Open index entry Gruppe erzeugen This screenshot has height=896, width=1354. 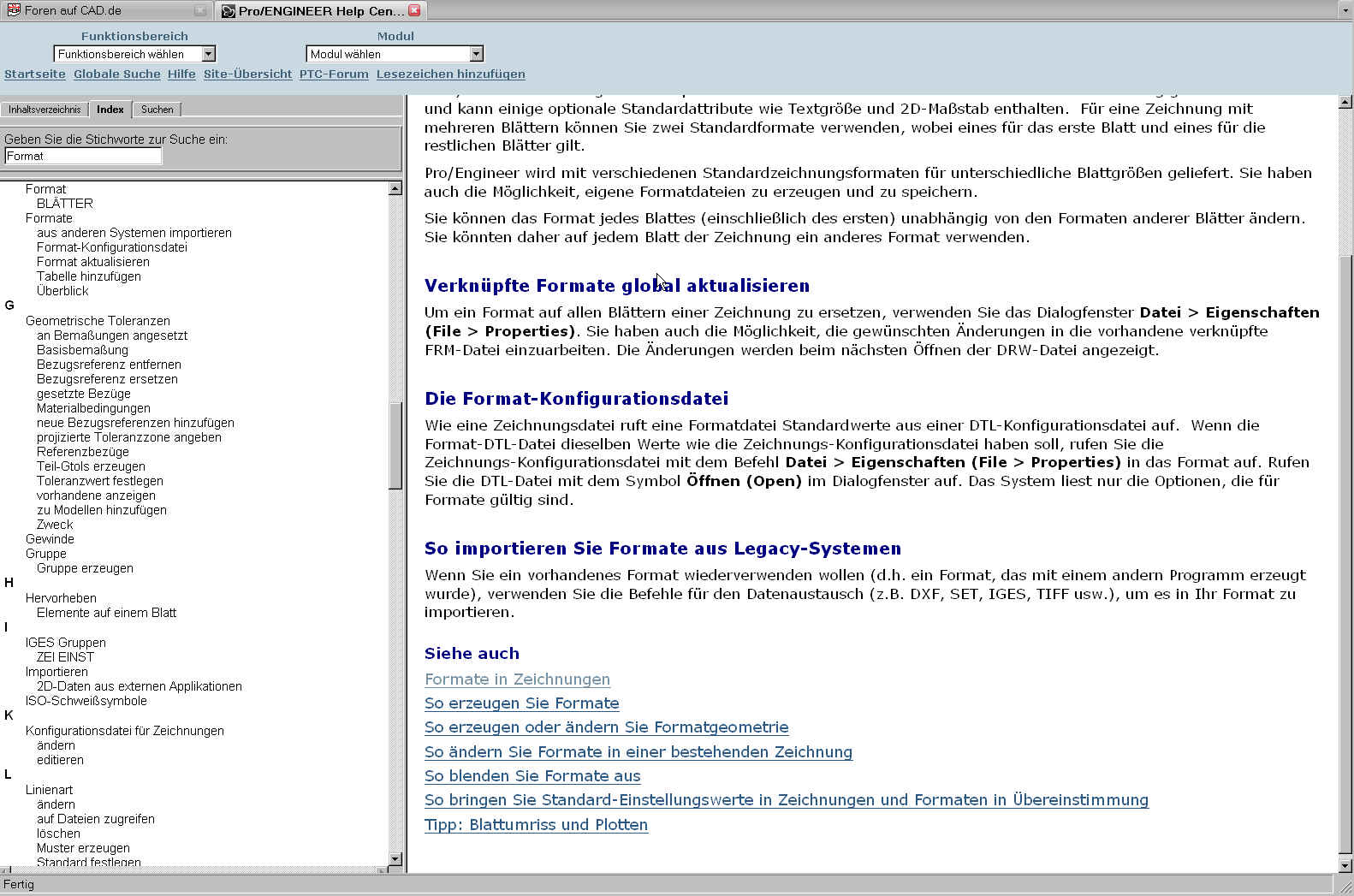[85, 568]
